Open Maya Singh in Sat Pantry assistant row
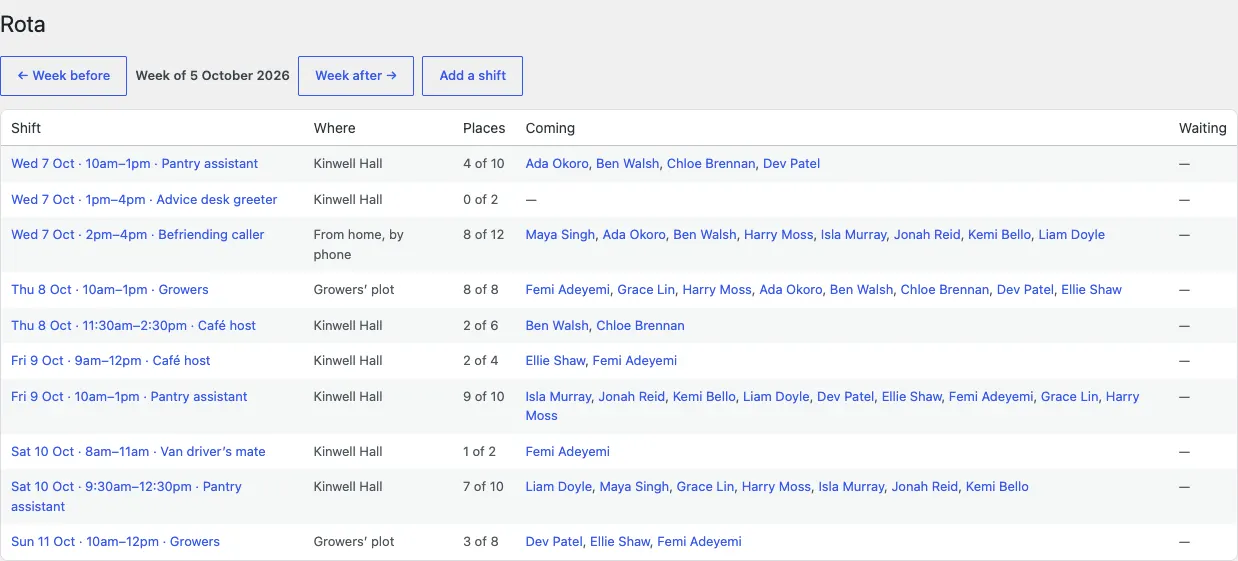1238x561 pixels. coord(634,487)
